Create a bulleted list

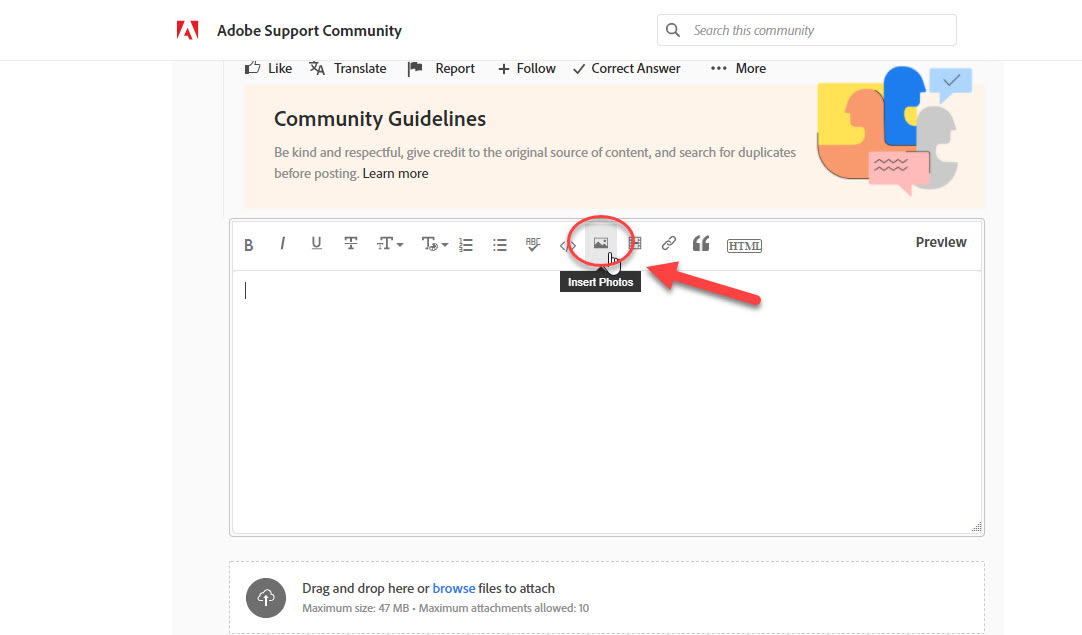pos(500,243)
